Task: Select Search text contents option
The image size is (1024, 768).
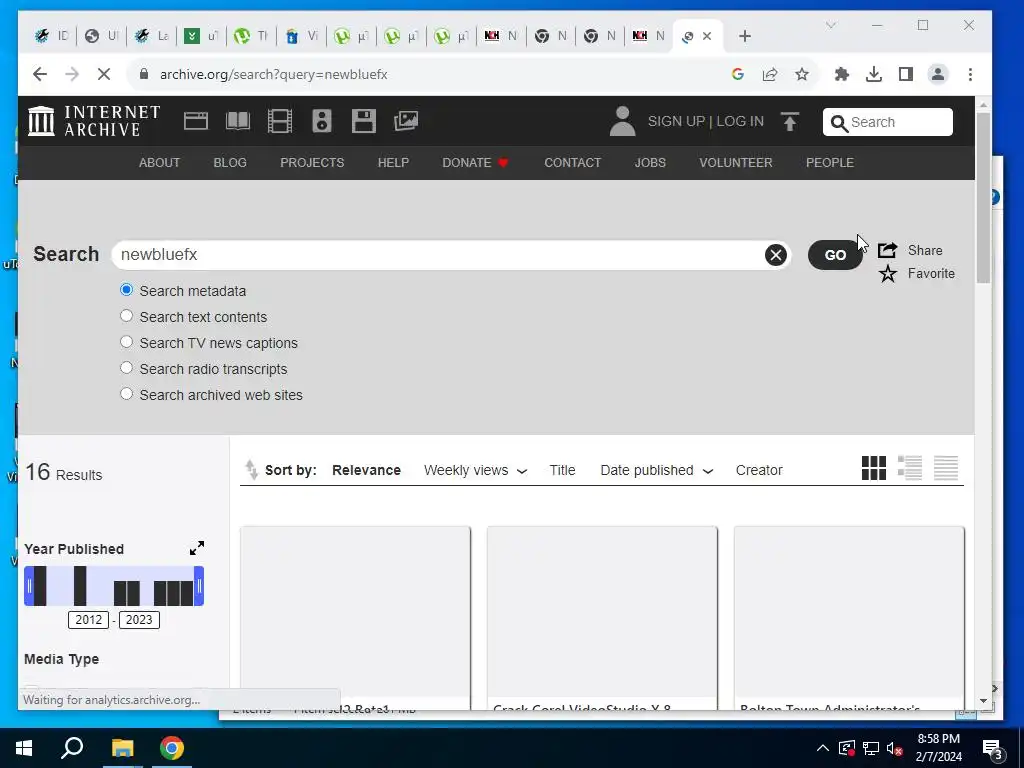Action: [x=127, y=316]
